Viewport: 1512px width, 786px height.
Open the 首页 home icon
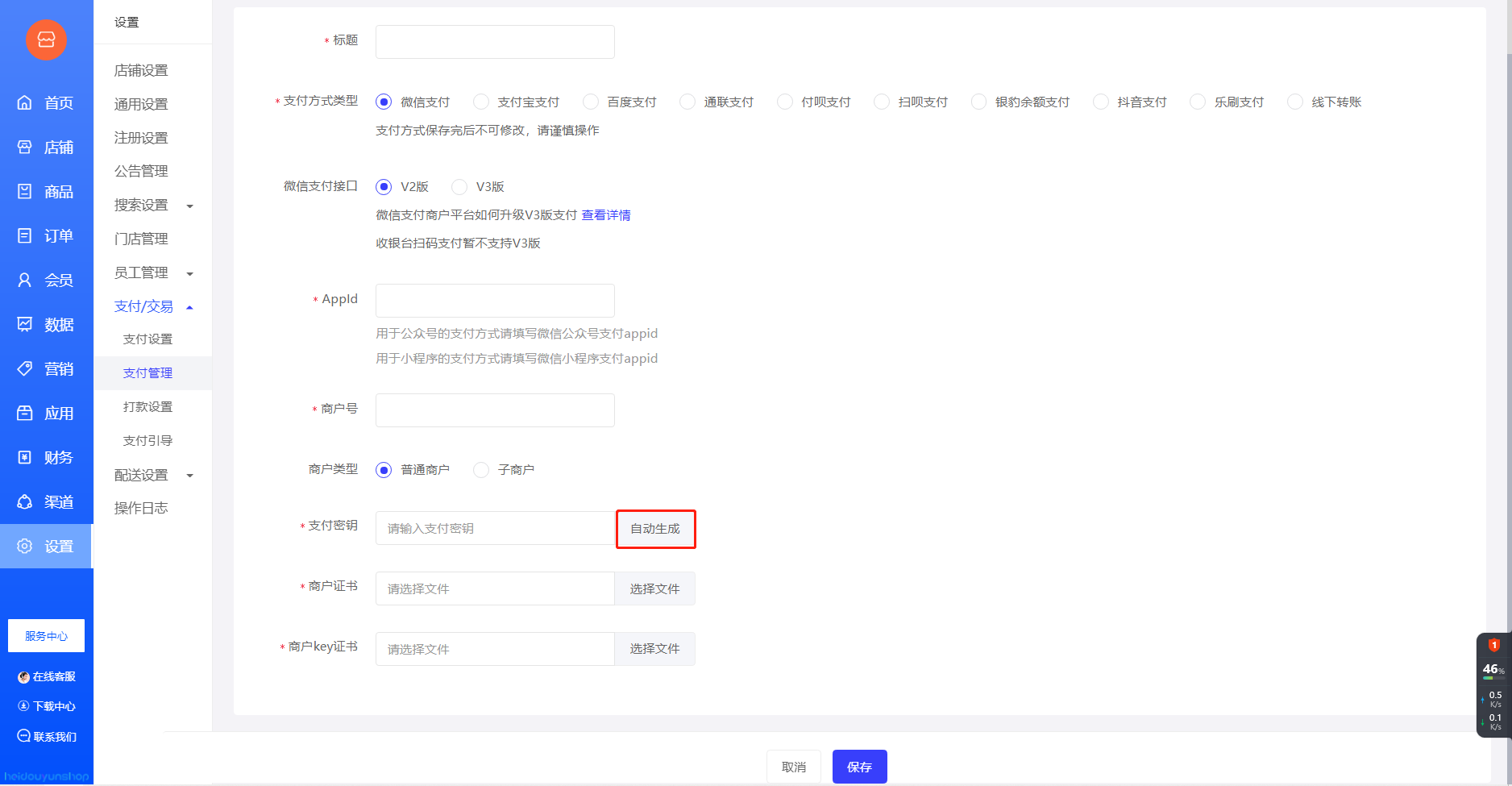click(25, 102)
